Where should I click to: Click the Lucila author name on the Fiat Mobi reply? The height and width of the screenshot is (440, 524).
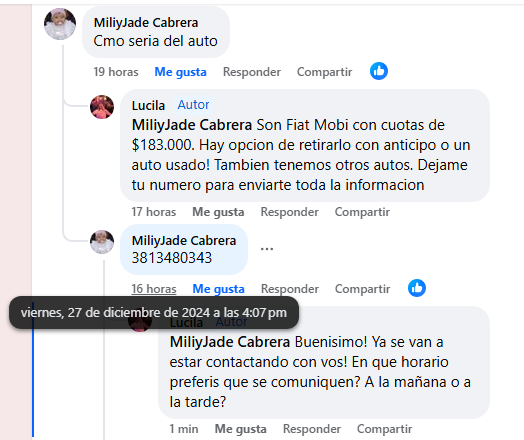(148, 106)
